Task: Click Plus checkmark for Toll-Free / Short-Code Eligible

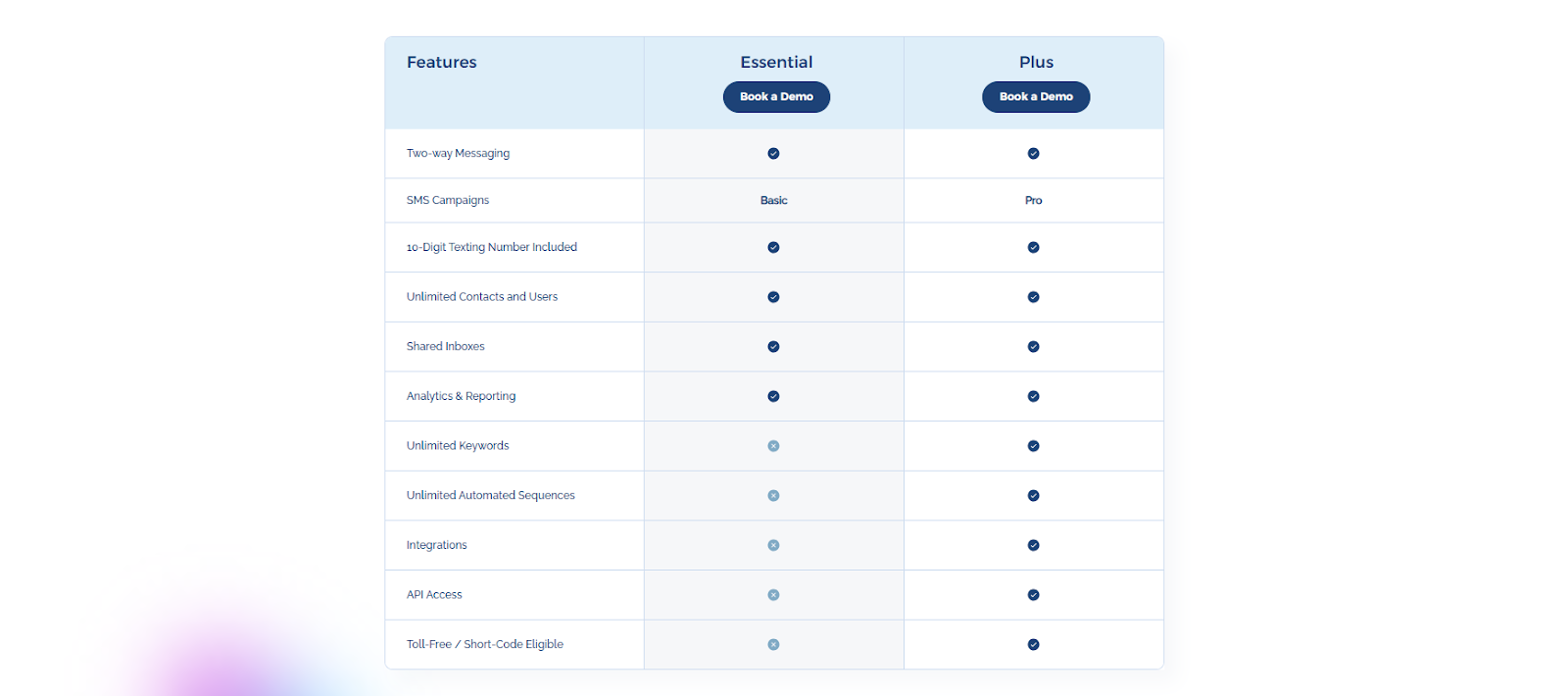Action: pyautogui.click(x=1033, y=645)
